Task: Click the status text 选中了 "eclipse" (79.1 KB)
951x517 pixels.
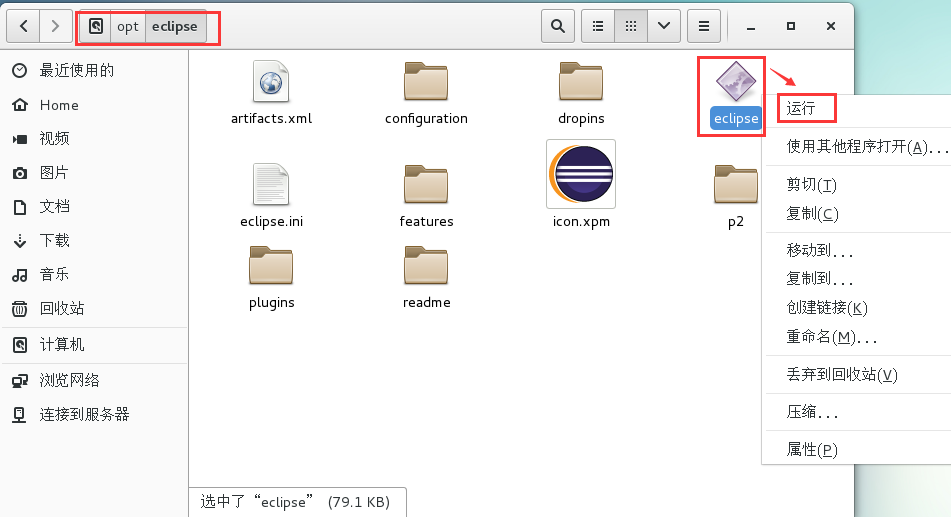Action: coord(295,502)
